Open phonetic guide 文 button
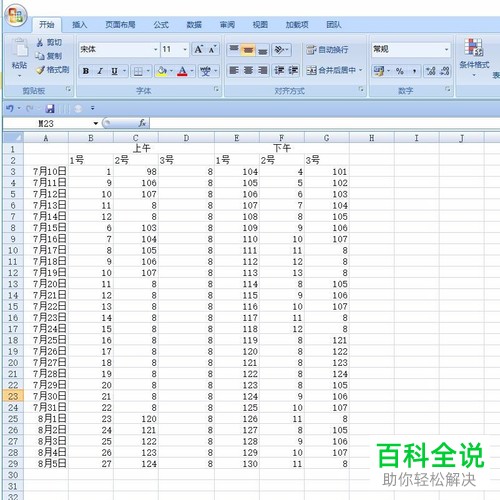500x500 pixels. [205, 71]
